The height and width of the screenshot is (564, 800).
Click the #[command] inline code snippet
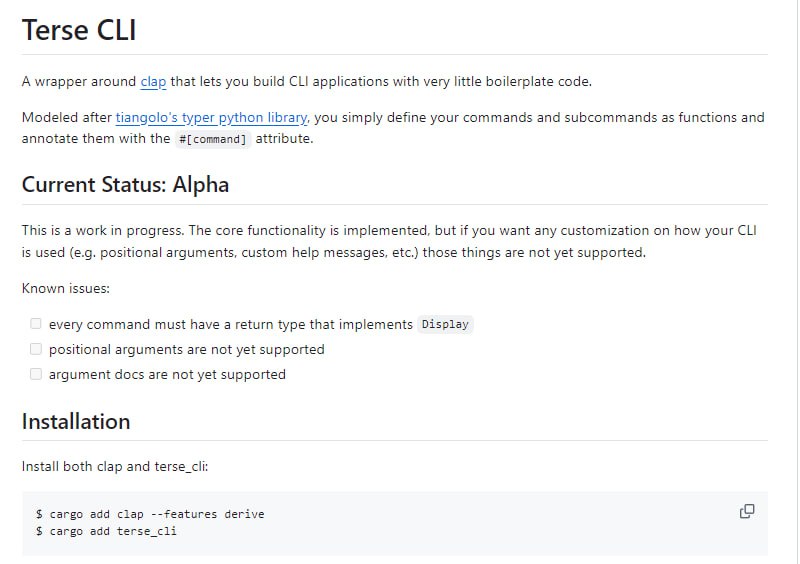tap(212, 139)
